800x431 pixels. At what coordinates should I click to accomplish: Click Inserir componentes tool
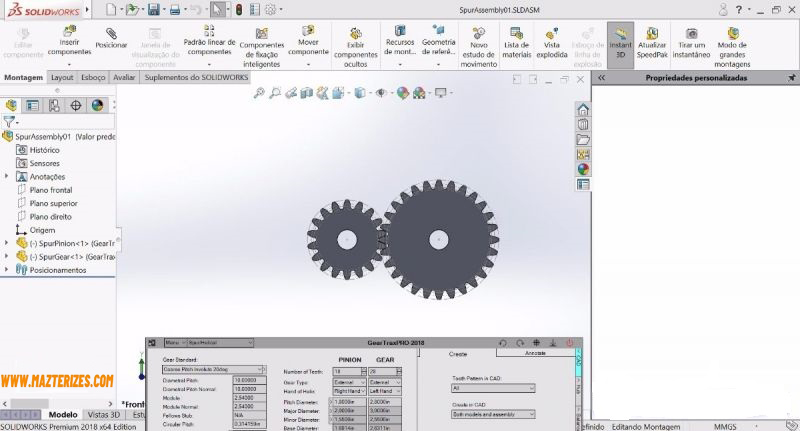pos(69,41)
